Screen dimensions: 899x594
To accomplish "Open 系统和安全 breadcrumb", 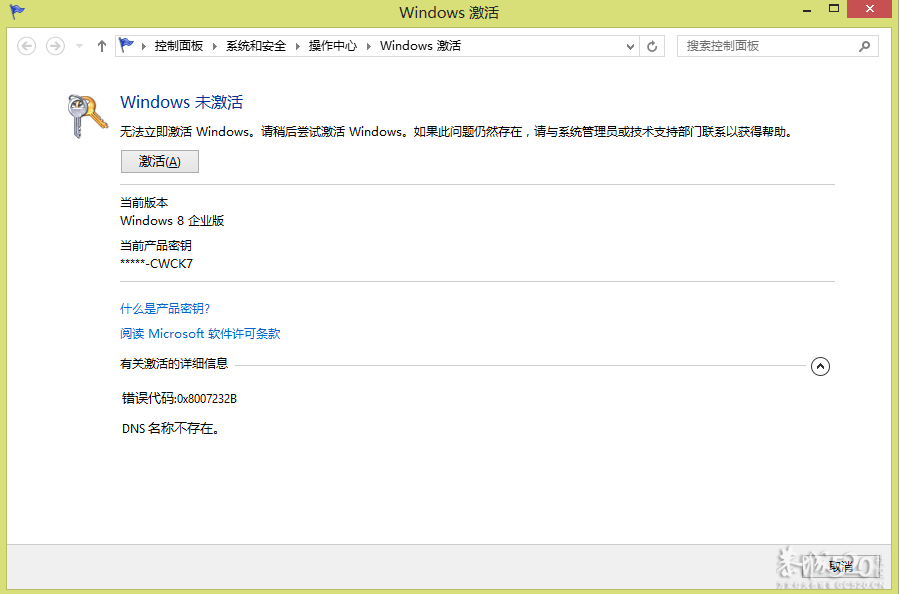I will coord(256,46).
